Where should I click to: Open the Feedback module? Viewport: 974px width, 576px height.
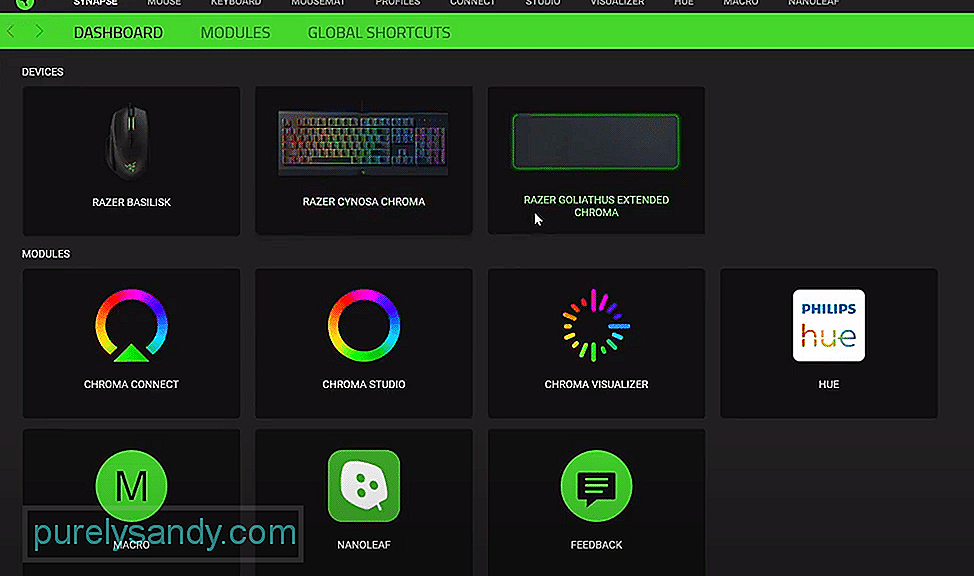pos(596,502)
